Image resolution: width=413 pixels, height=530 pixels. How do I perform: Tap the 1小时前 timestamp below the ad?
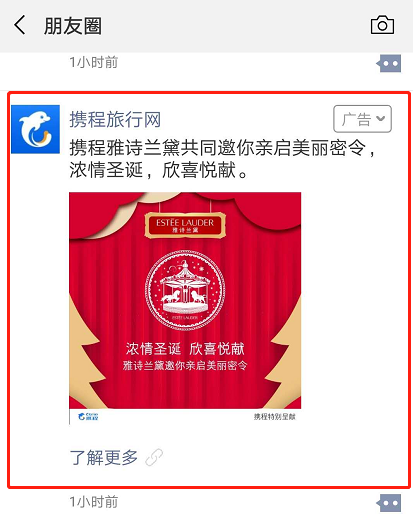point(94,502)
